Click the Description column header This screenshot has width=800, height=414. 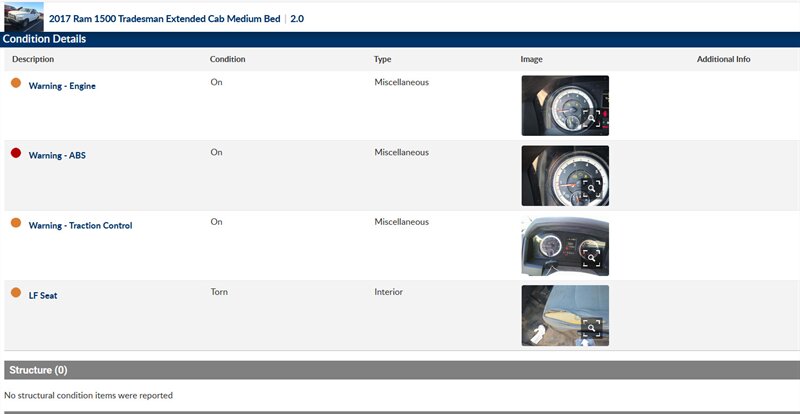click(x=33, y=59)
